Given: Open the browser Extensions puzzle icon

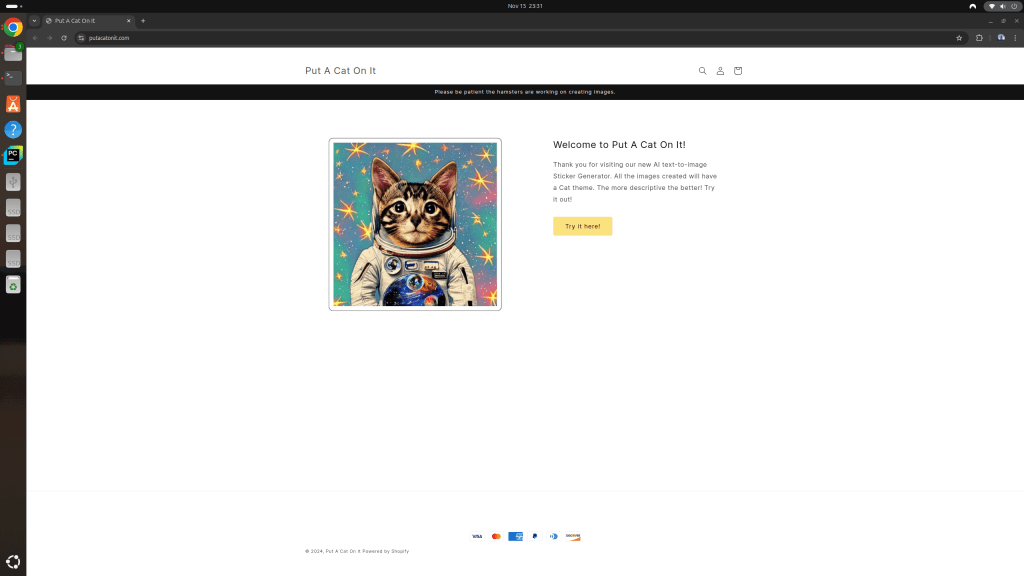Looking at the screenshot, I should 979,38.
